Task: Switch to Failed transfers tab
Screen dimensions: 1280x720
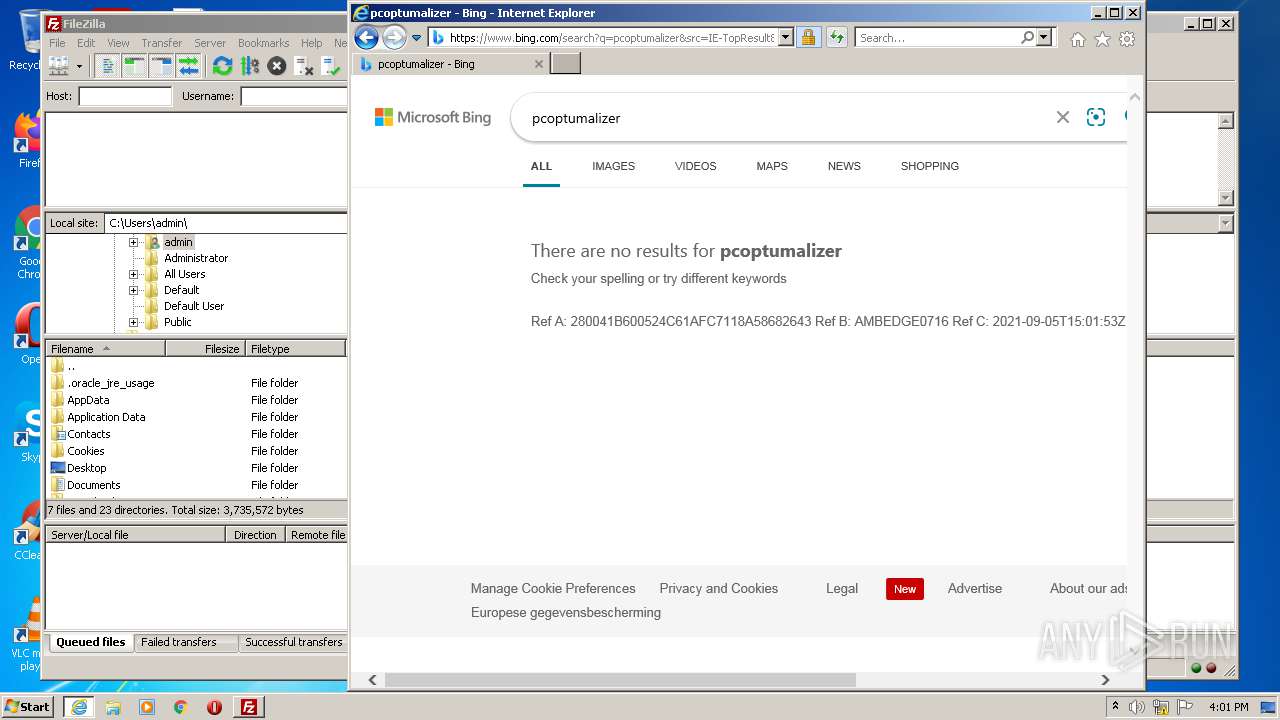Action: point(179,642)
